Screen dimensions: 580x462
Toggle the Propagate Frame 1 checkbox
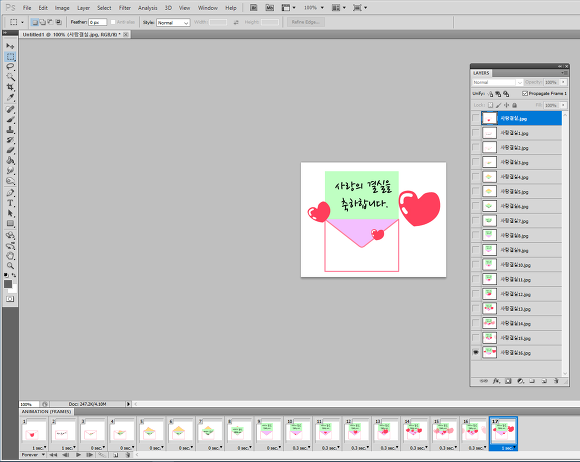pos(525,94)
